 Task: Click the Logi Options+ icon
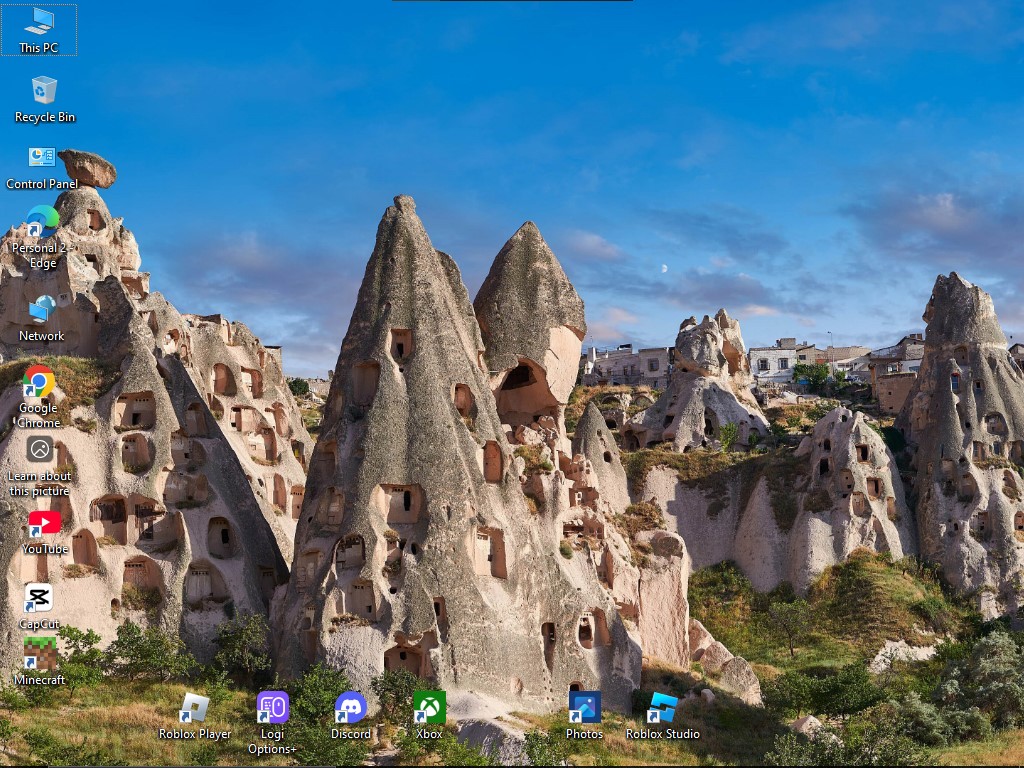coord(272,707)
